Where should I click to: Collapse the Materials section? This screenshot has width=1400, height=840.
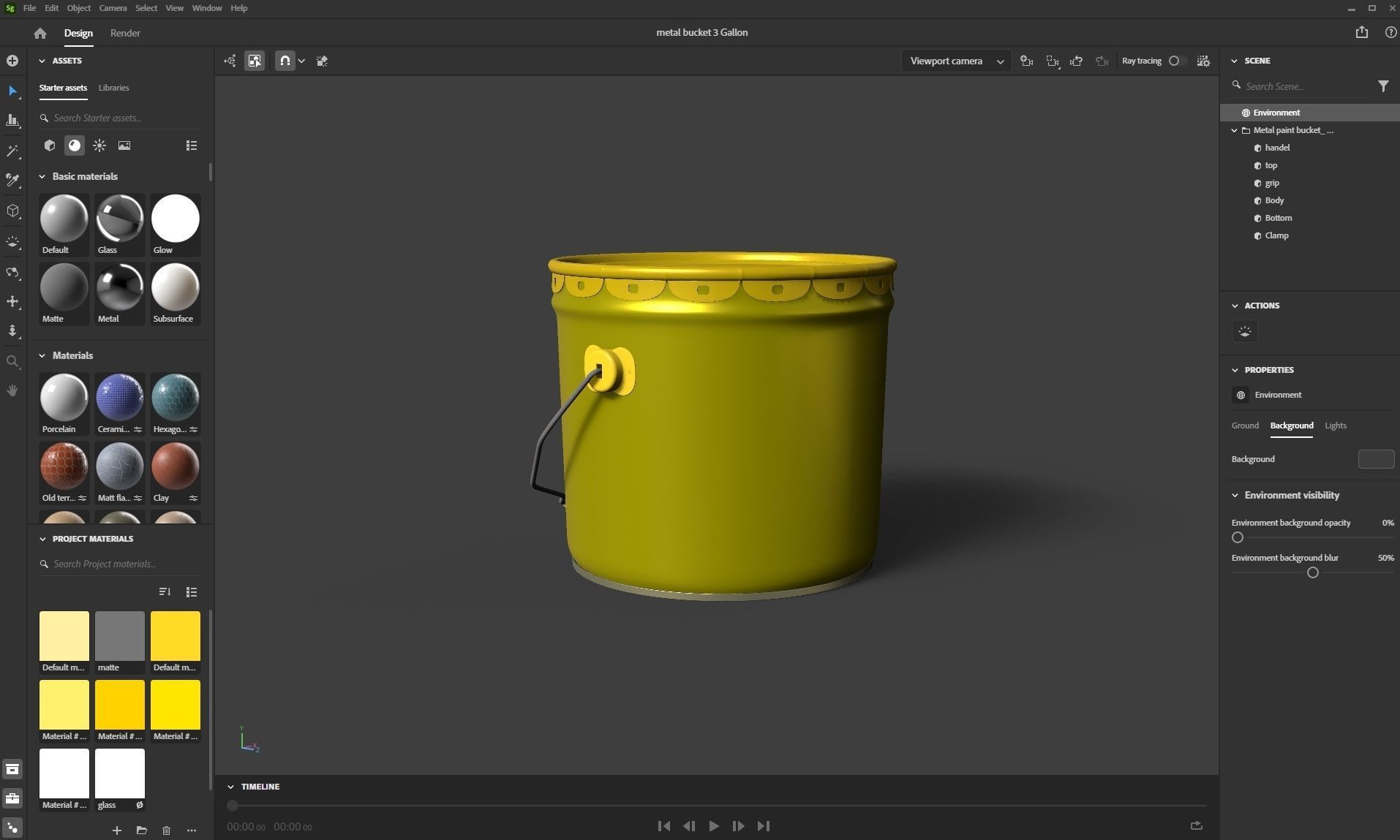42,355
